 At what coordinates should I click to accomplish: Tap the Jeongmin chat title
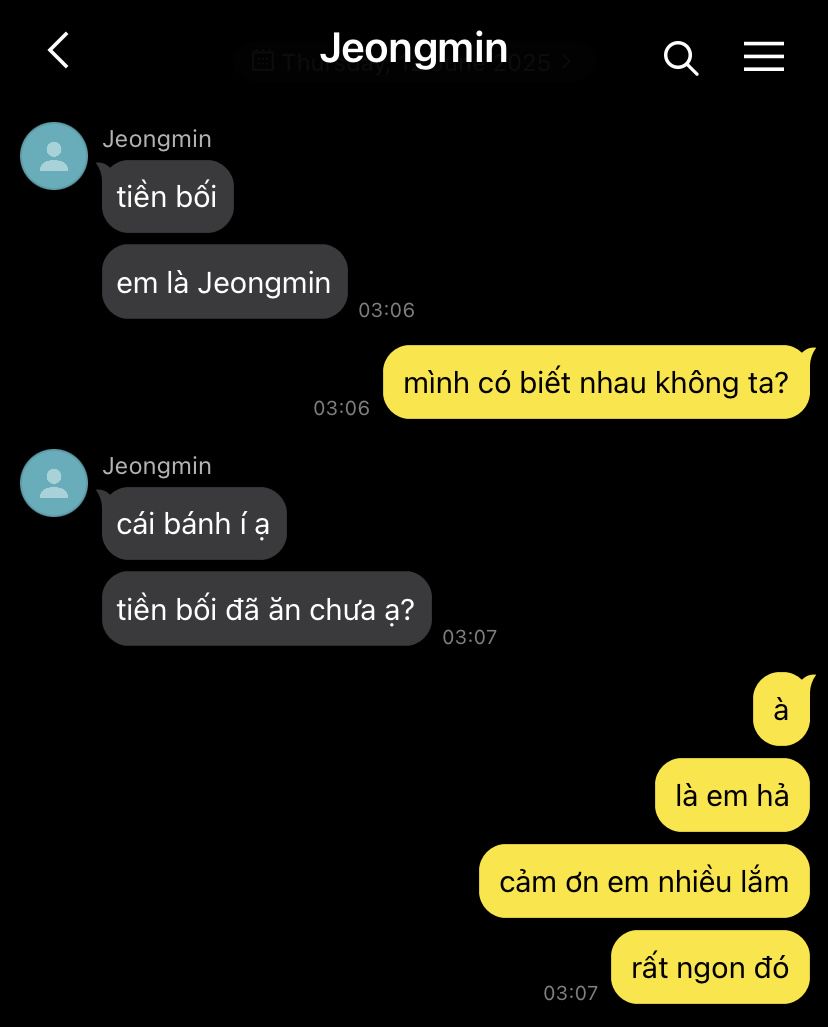[414, 48]
